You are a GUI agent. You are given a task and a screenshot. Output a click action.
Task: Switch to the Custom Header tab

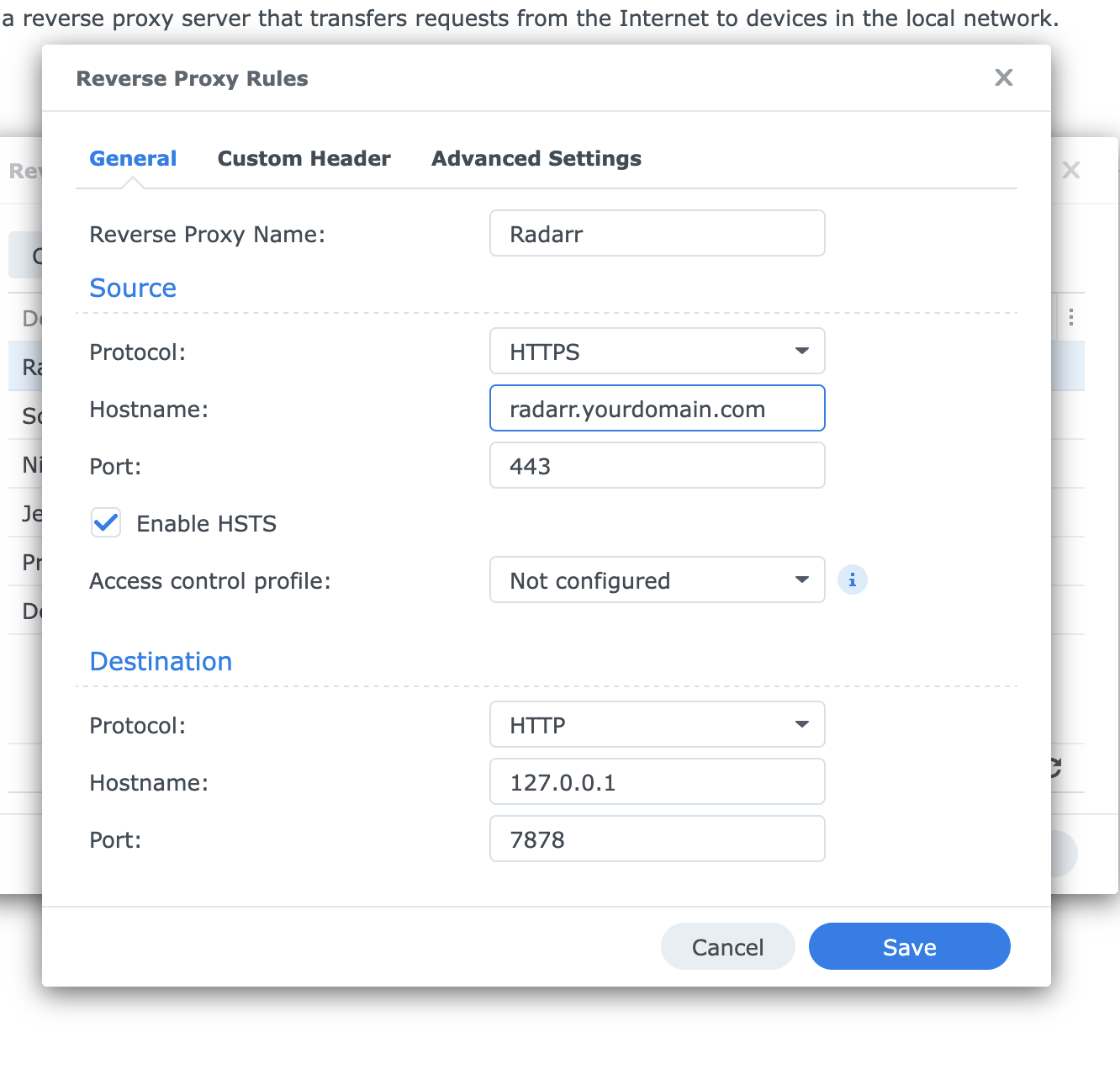[x=304, y=158]
